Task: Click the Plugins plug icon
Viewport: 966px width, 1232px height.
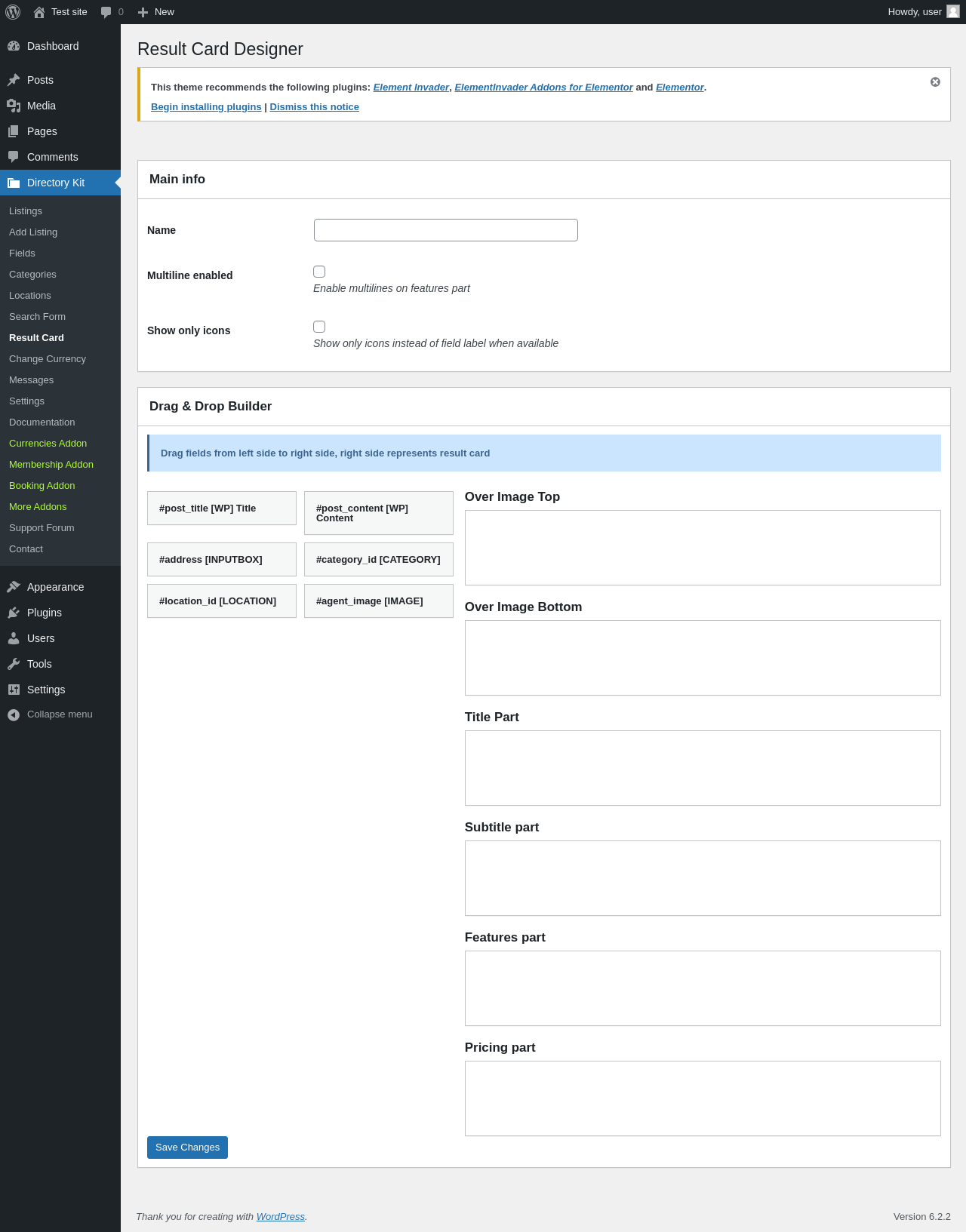Action: tap(14, 613)
